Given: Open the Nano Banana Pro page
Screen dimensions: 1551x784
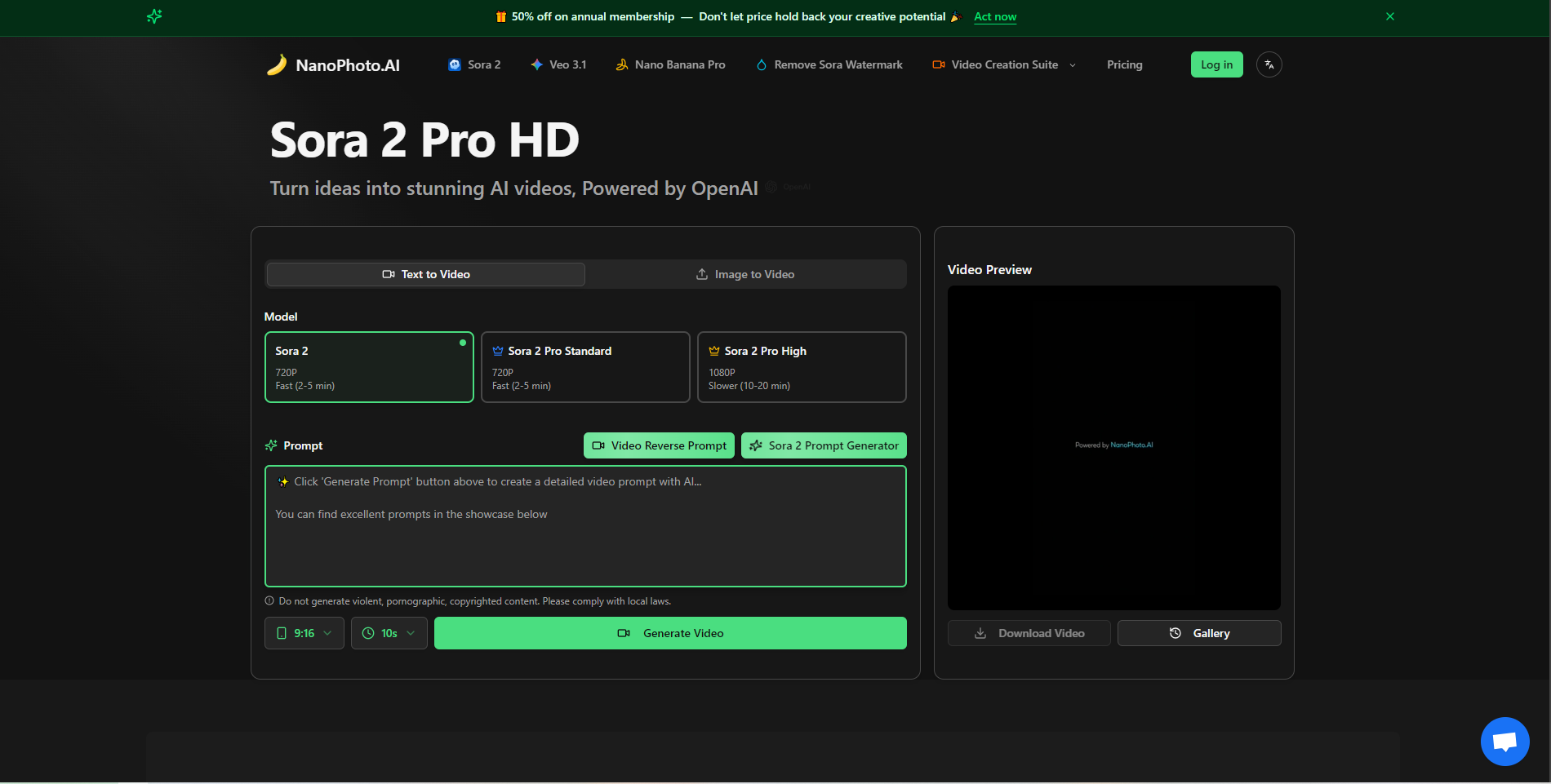Looking at the screenshot, I should tap(670, 64).
